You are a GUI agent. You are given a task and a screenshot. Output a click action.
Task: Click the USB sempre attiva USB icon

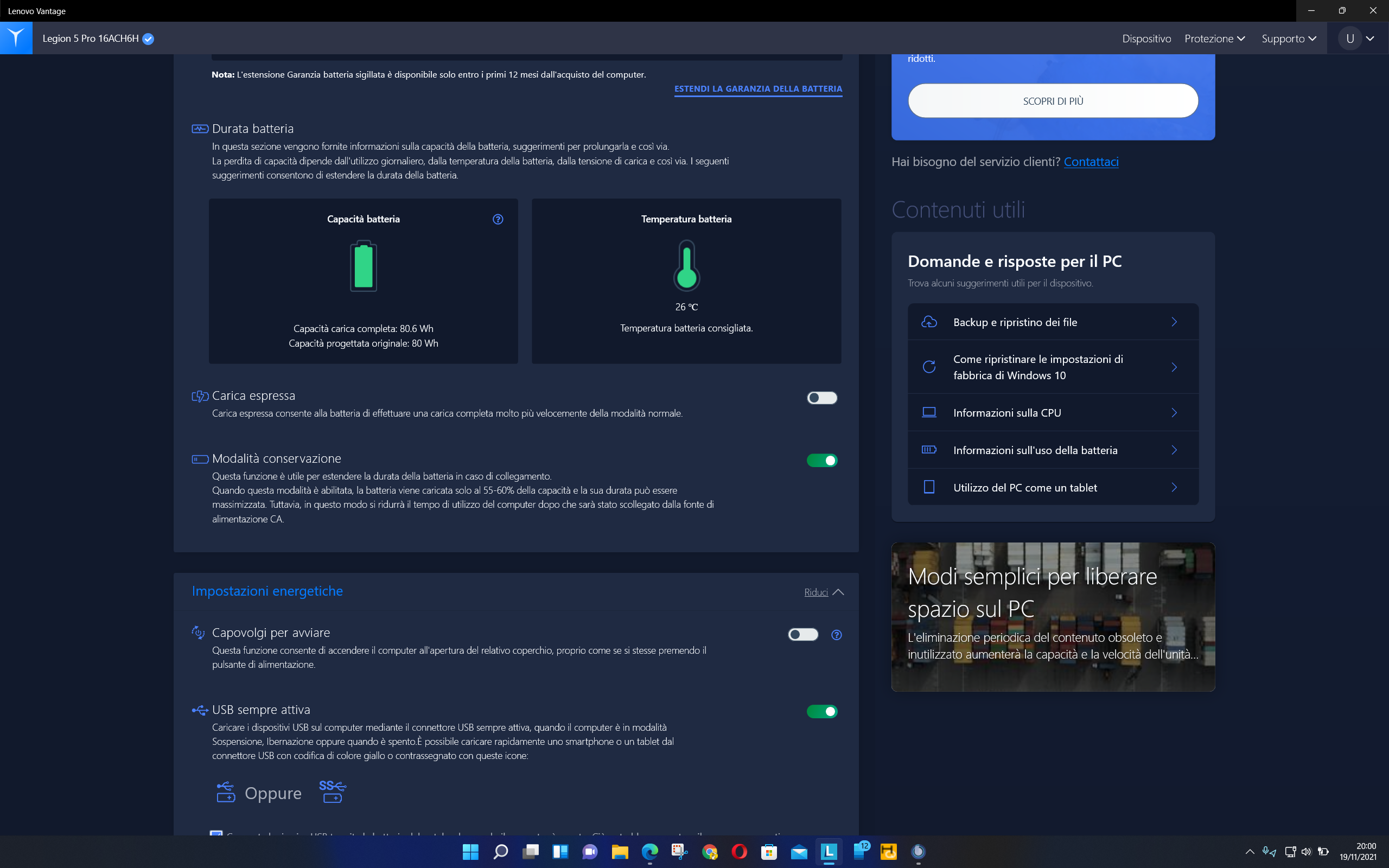click(200, 710)
